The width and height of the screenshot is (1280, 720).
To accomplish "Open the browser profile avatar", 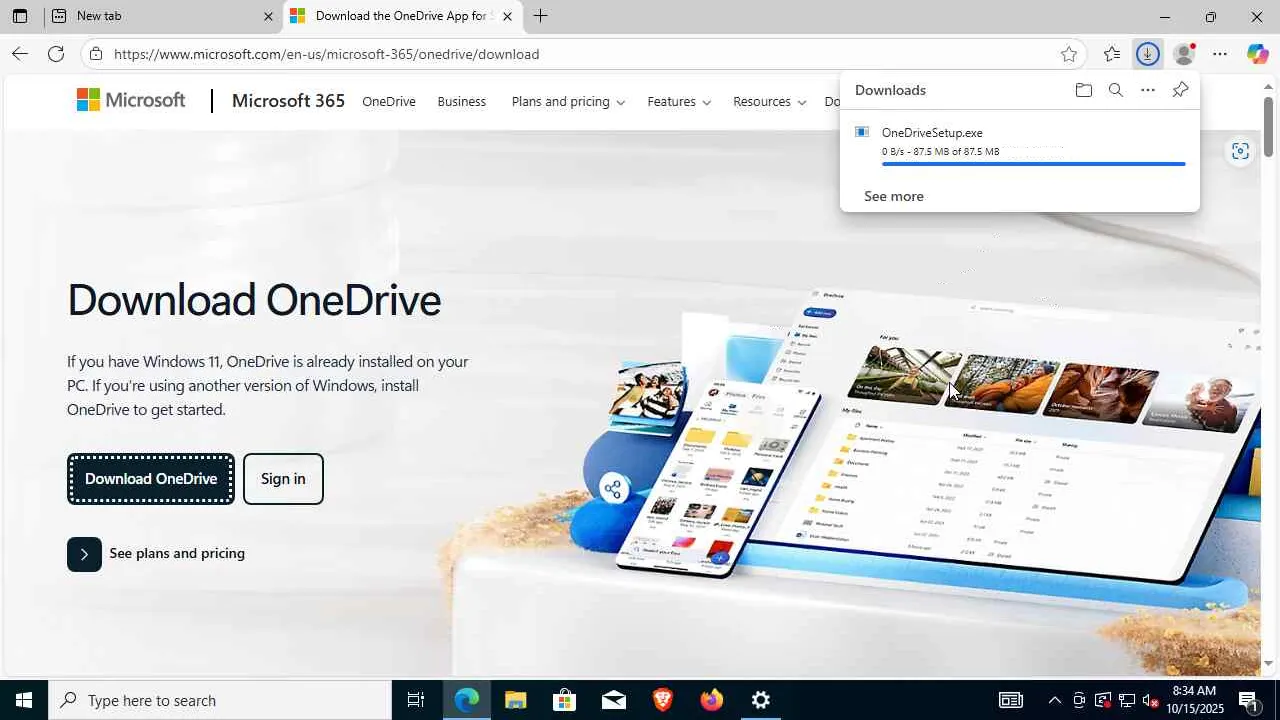I will (x=1184, y=54).
